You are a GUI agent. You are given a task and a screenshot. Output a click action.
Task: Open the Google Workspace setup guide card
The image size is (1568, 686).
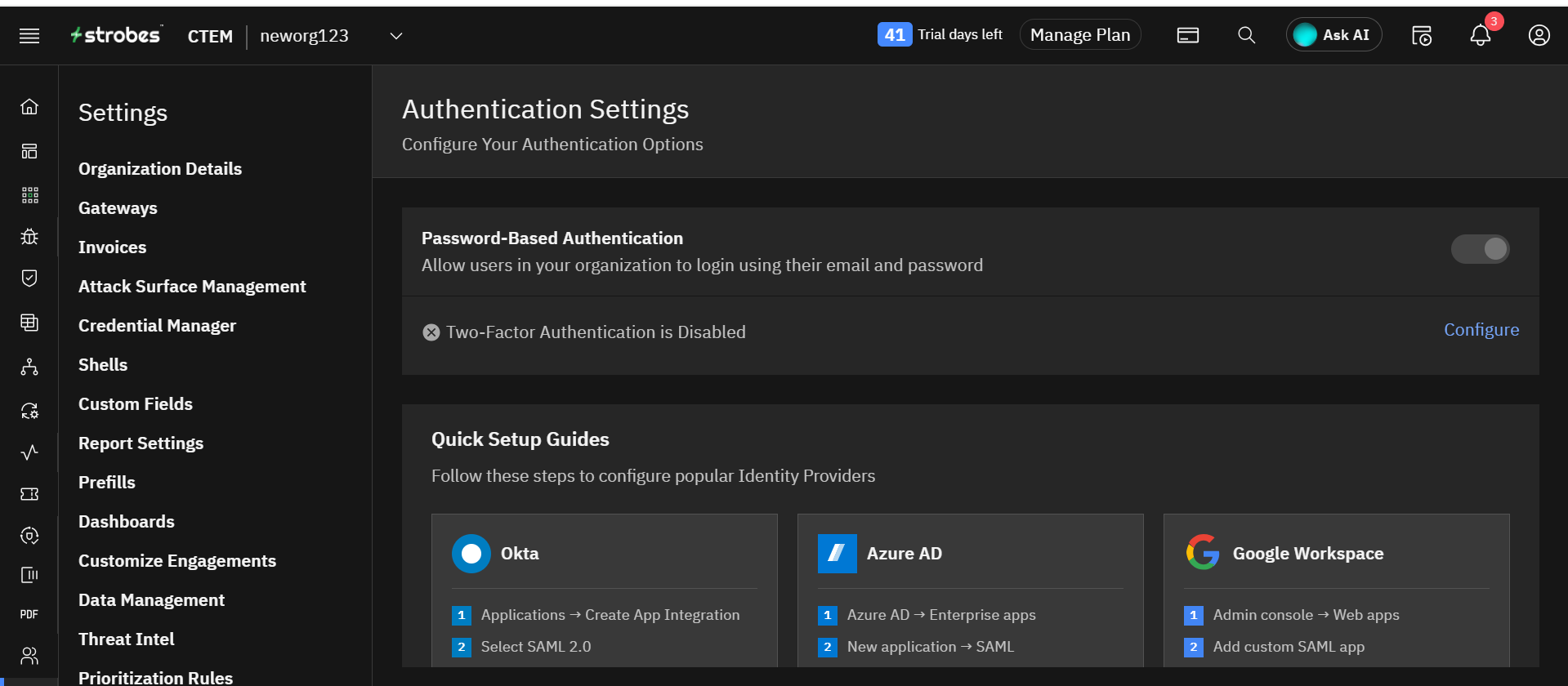(1336, 588)
